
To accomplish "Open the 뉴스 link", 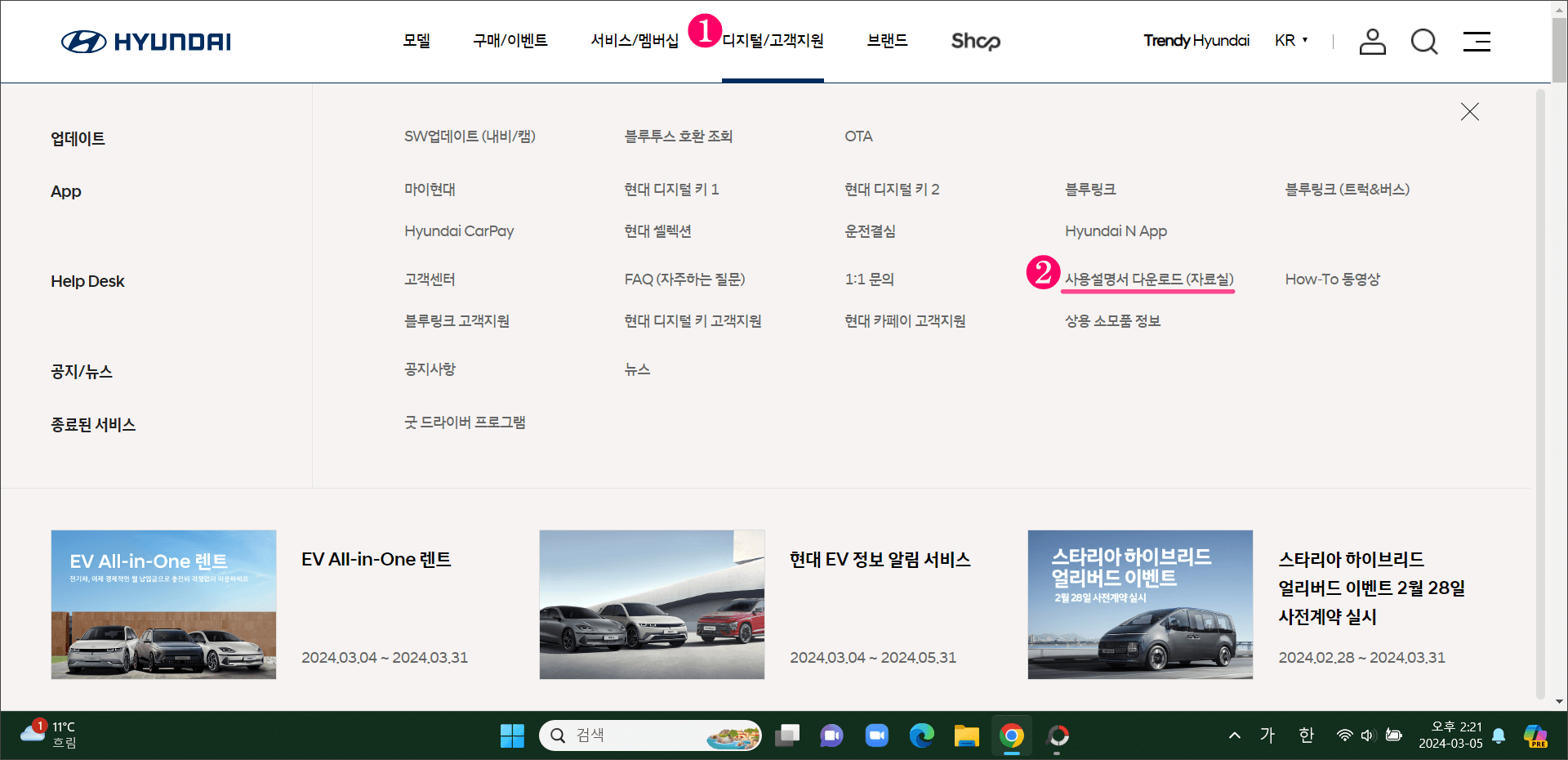I will click(x=637, y=369).
